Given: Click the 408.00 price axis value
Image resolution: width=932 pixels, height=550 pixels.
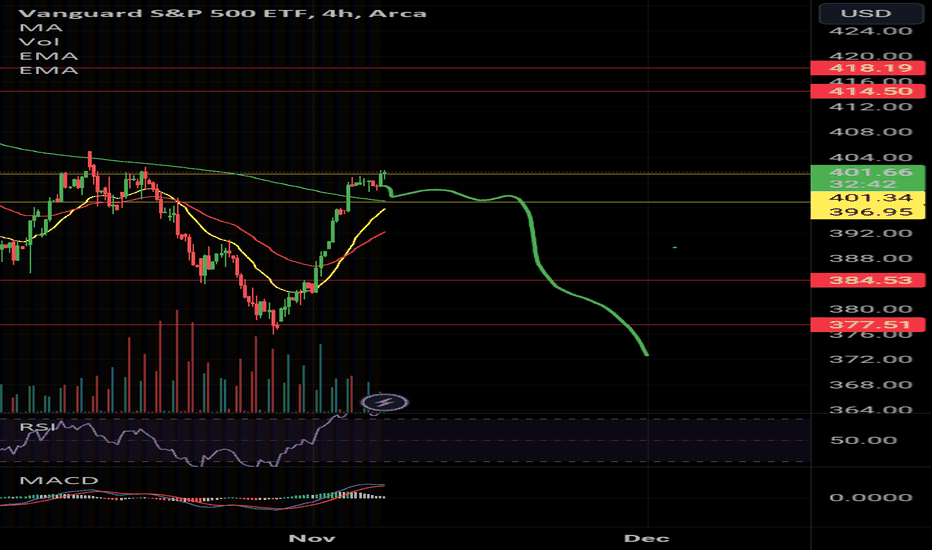Looking at the screenshot, I should coord(870,132).
